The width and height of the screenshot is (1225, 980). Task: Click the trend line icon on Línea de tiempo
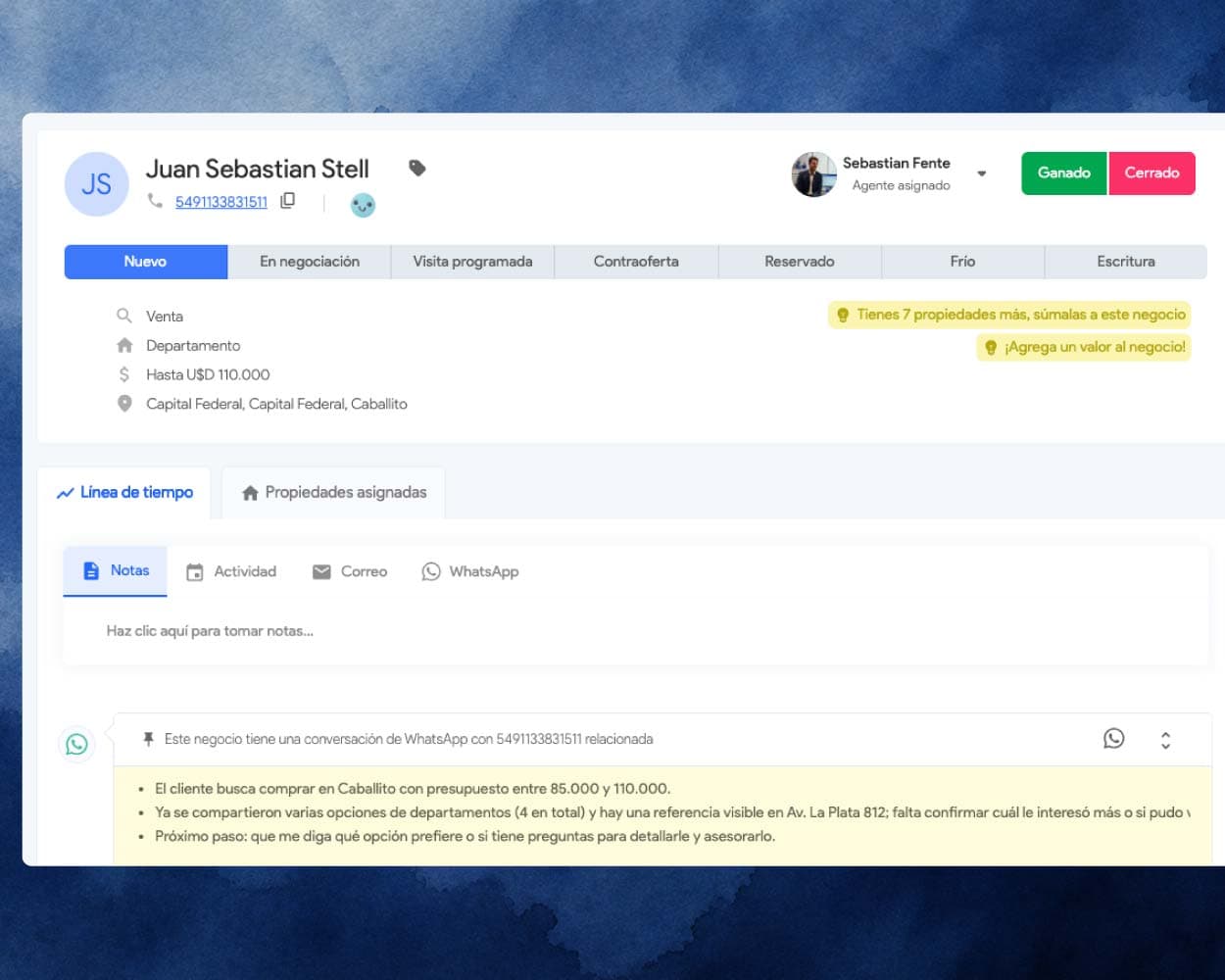click(x=66, y=493)
